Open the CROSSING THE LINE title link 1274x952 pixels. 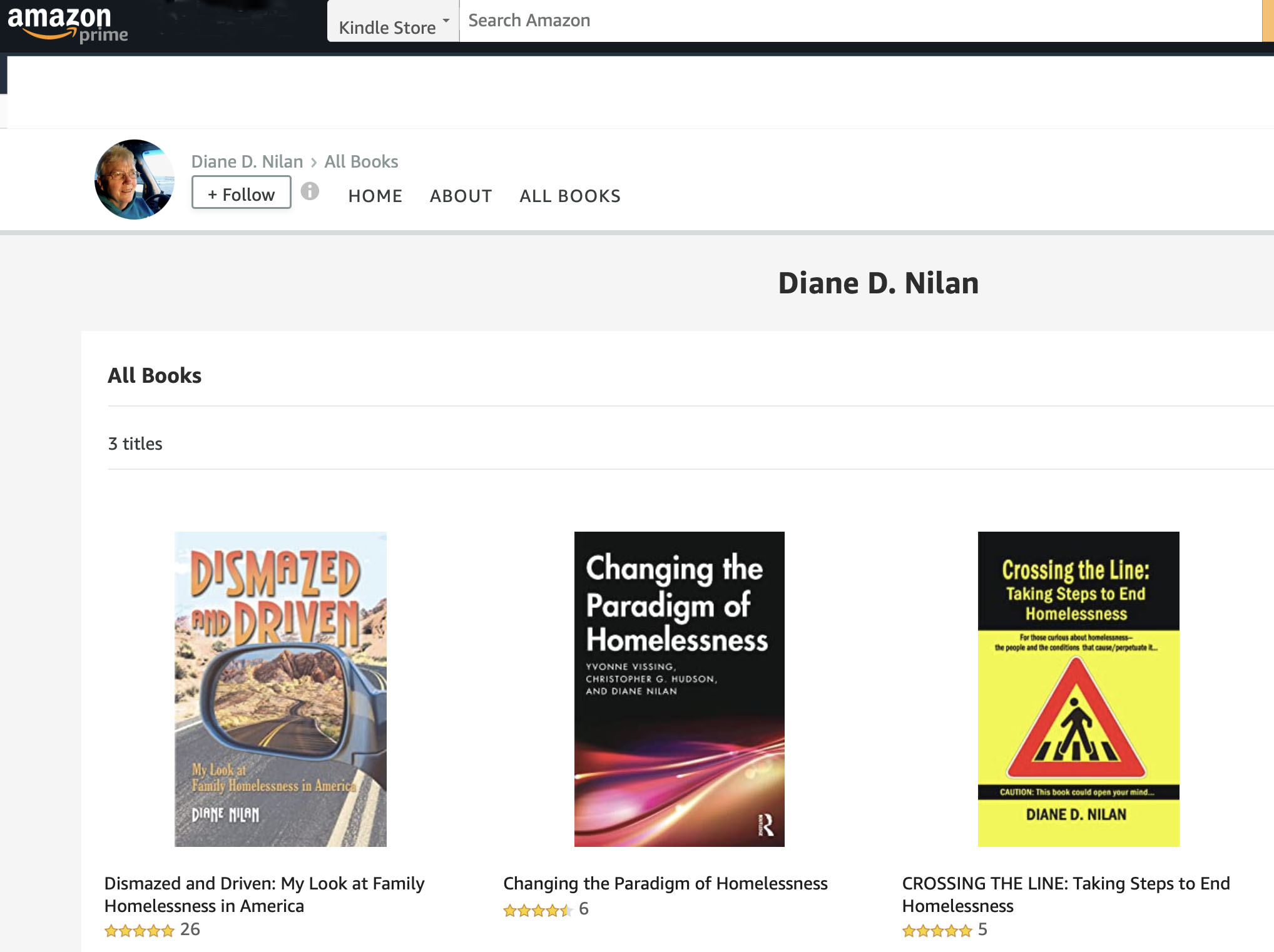[1066, 894]
